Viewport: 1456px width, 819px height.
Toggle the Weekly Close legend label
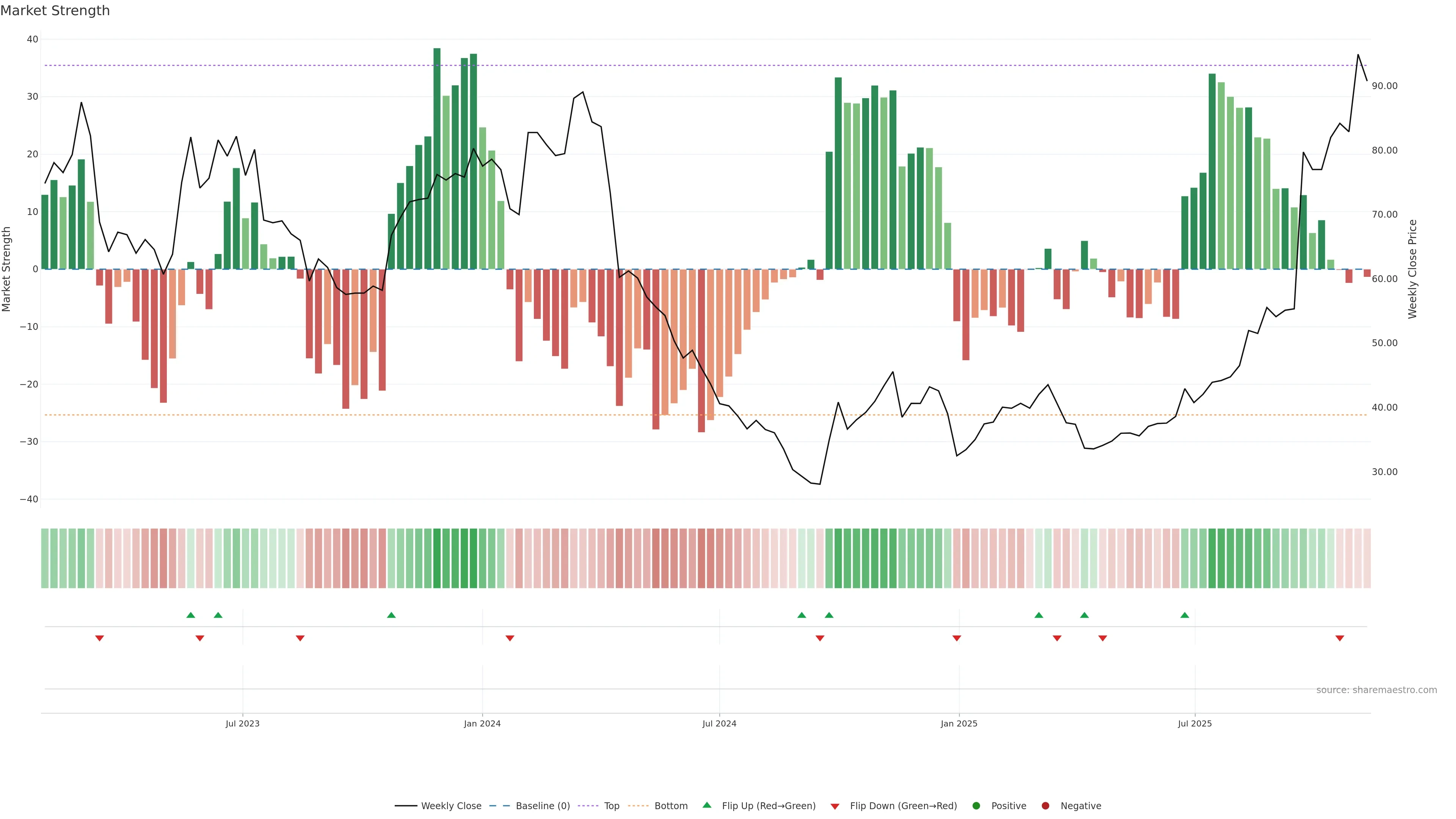tap(451, 805)
